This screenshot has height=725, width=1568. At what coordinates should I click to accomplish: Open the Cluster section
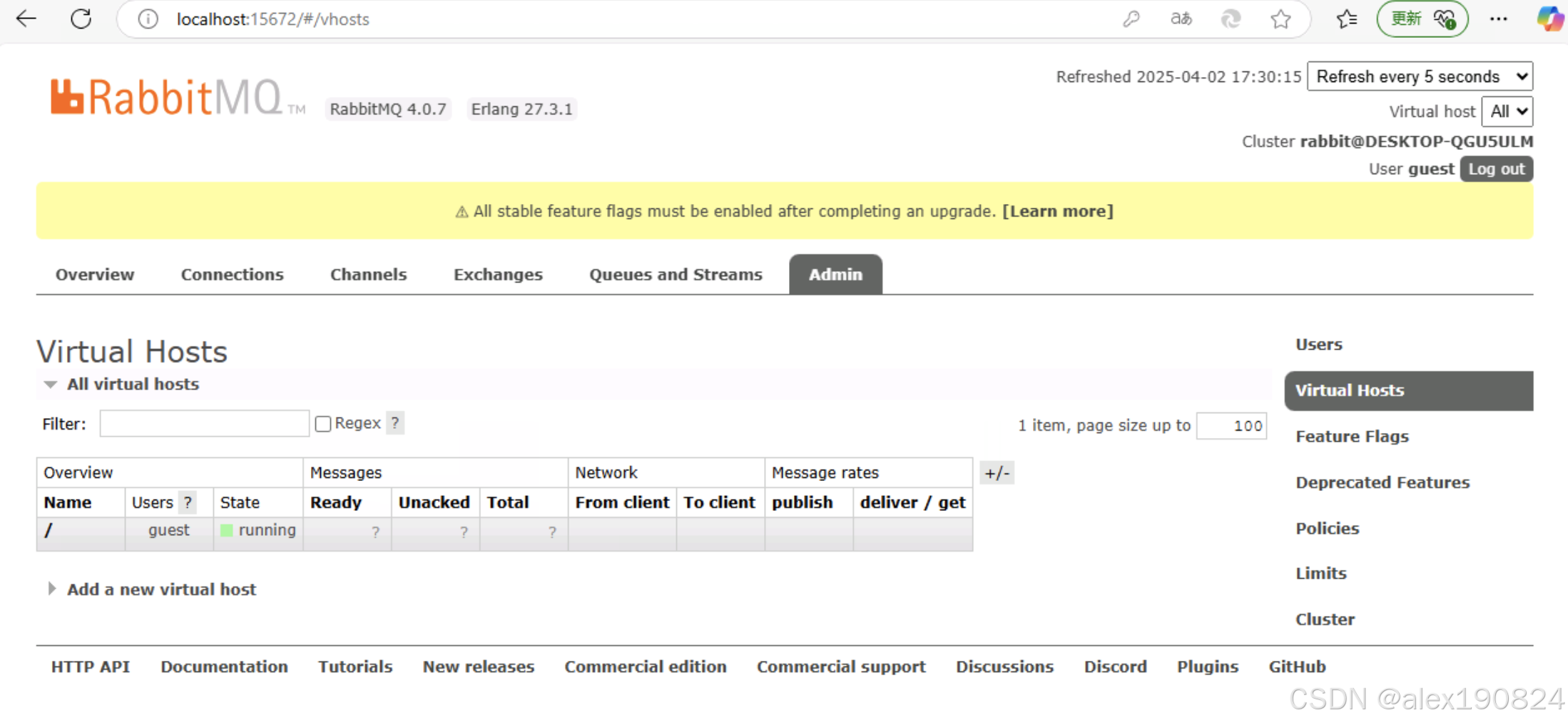click(x=1325, y=619)
